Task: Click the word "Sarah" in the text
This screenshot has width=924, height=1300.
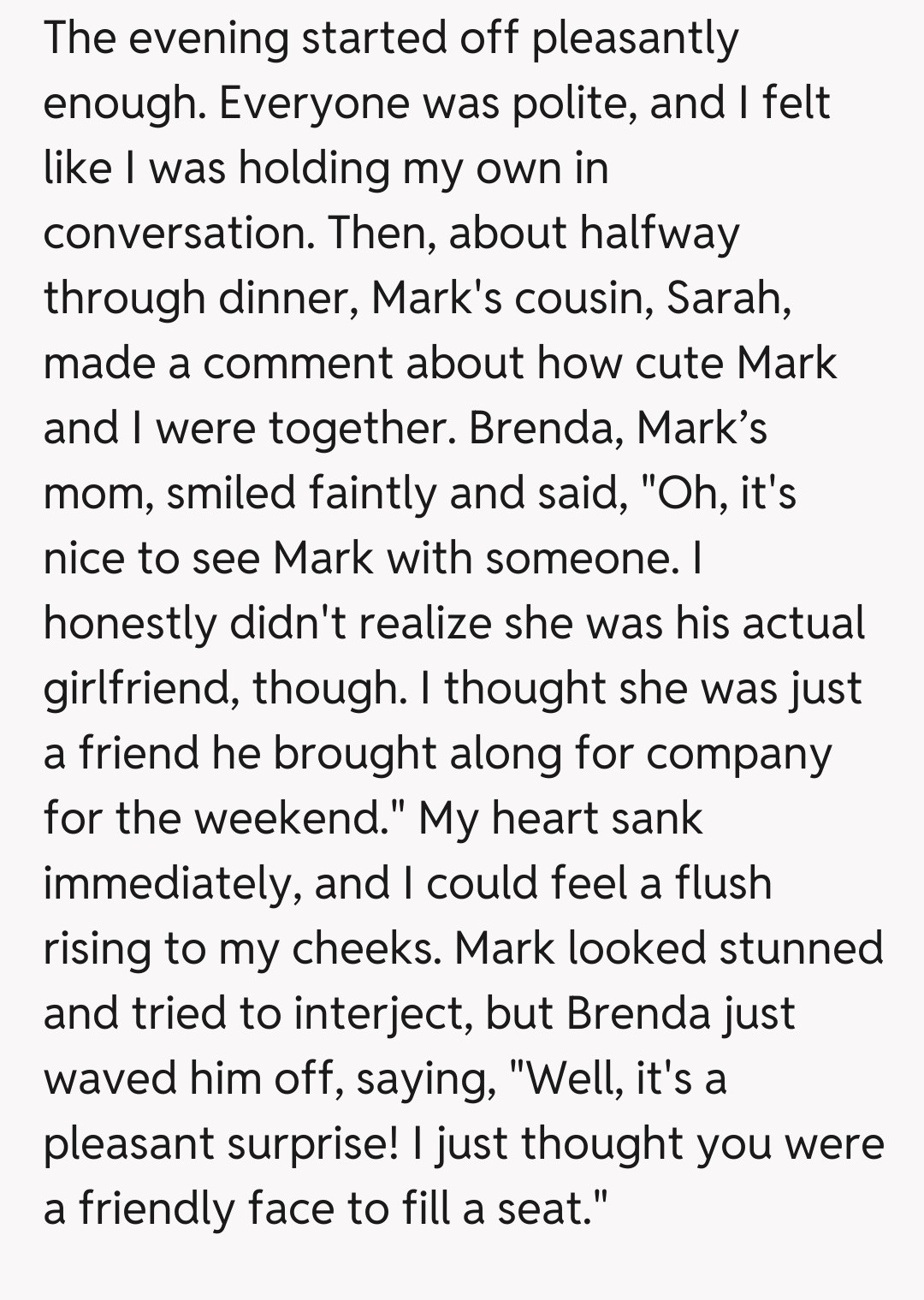Action: (726, 297)
